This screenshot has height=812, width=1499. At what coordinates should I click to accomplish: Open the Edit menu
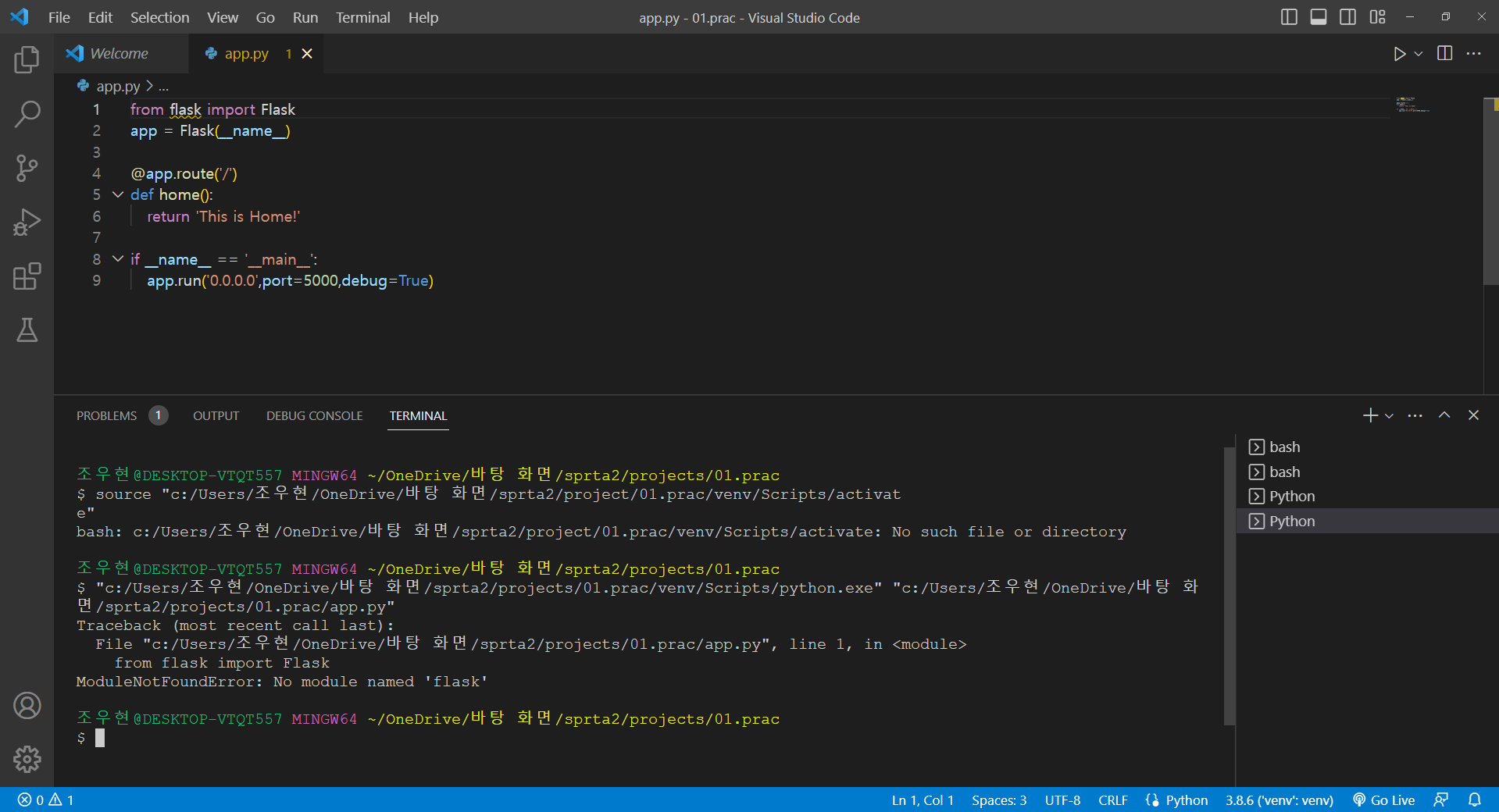100,17
